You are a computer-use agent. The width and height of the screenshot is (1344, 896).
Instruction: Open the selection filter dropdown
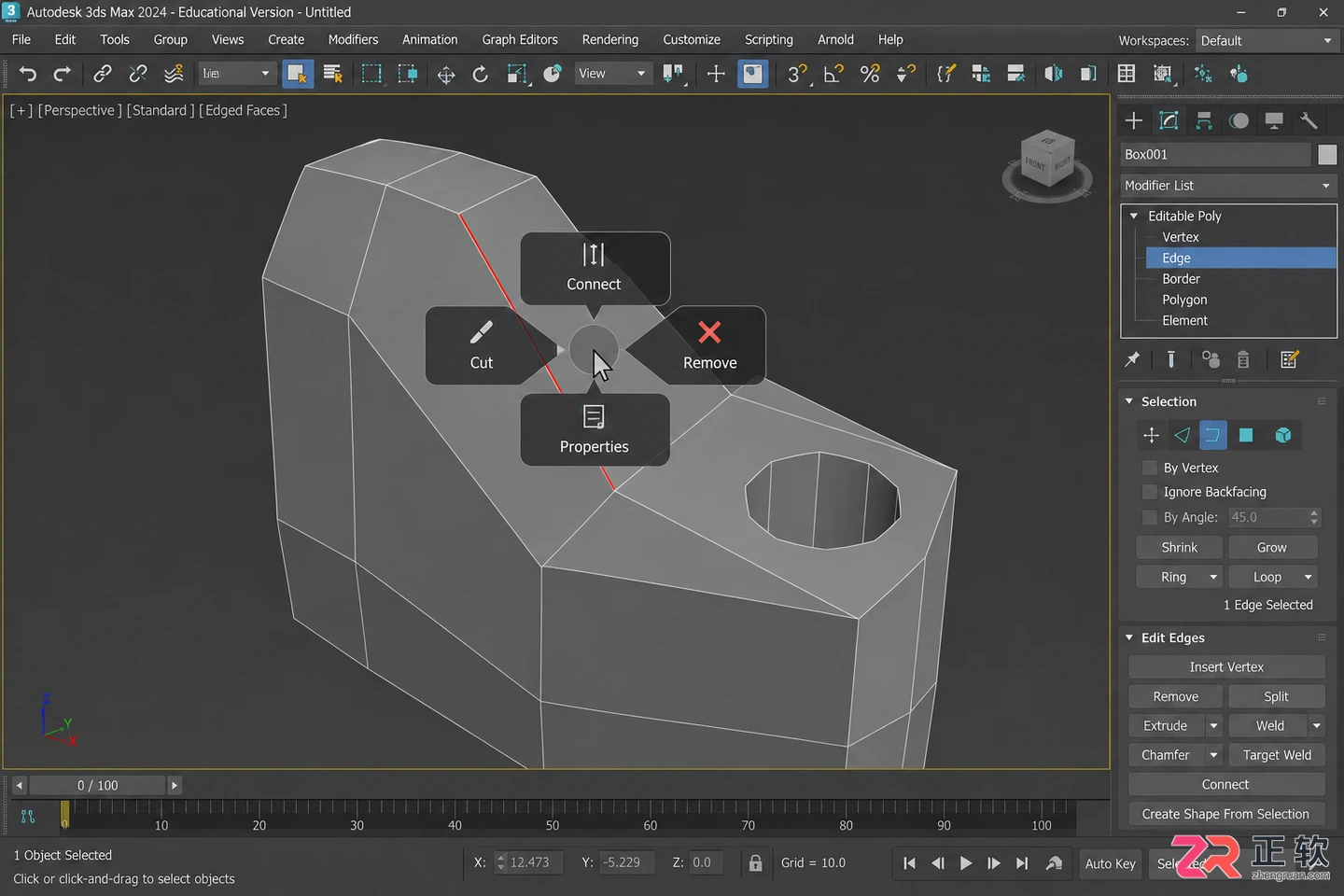tap(236, 74)
